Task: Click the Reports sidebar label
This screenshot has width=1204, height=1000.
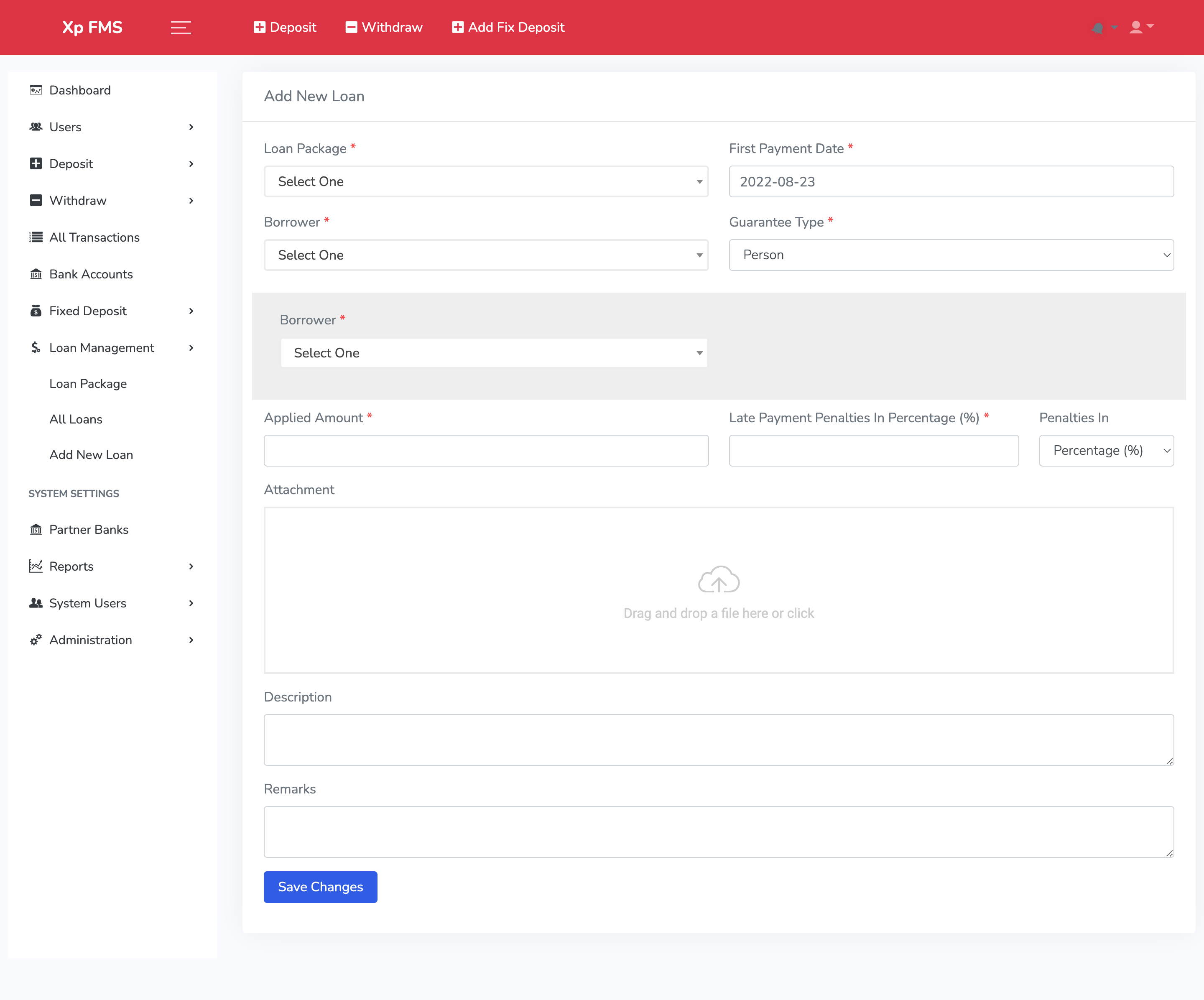Action: click(71, 566)
